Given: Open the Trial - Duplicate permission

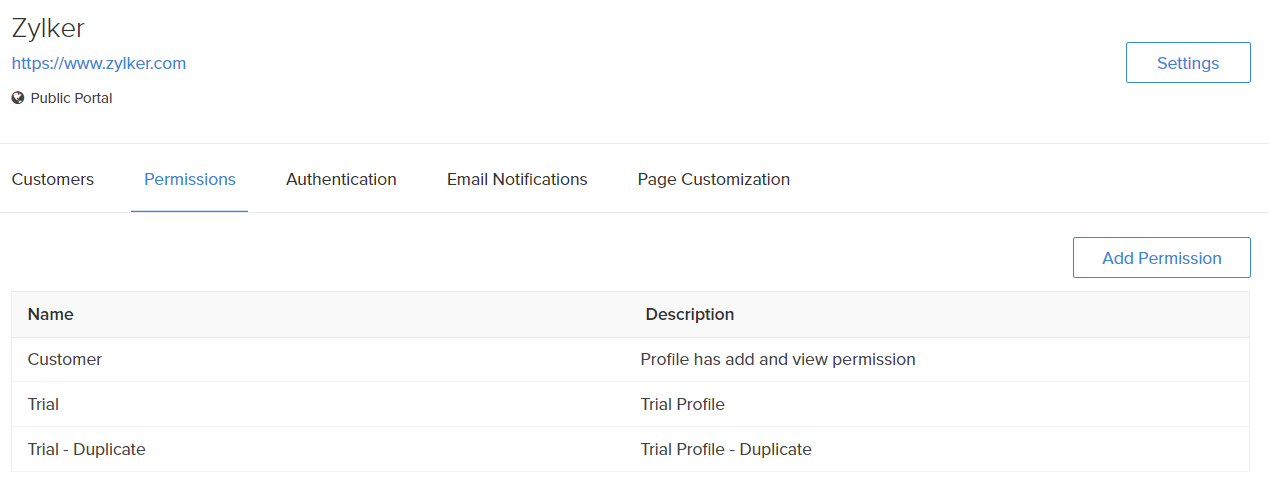Looking at the screenshot, I should coord(86,449).
